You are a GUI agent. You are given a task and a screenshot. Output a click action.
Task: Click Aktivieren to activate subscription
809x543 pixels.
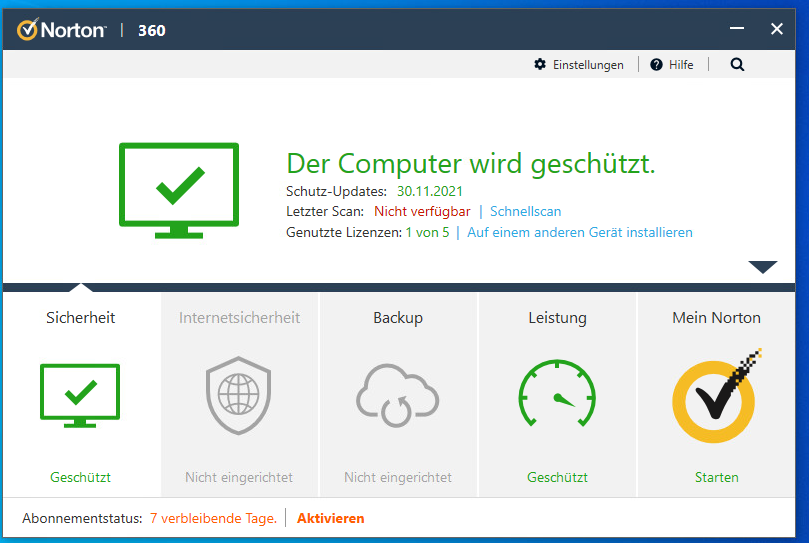tap(331, 518)
